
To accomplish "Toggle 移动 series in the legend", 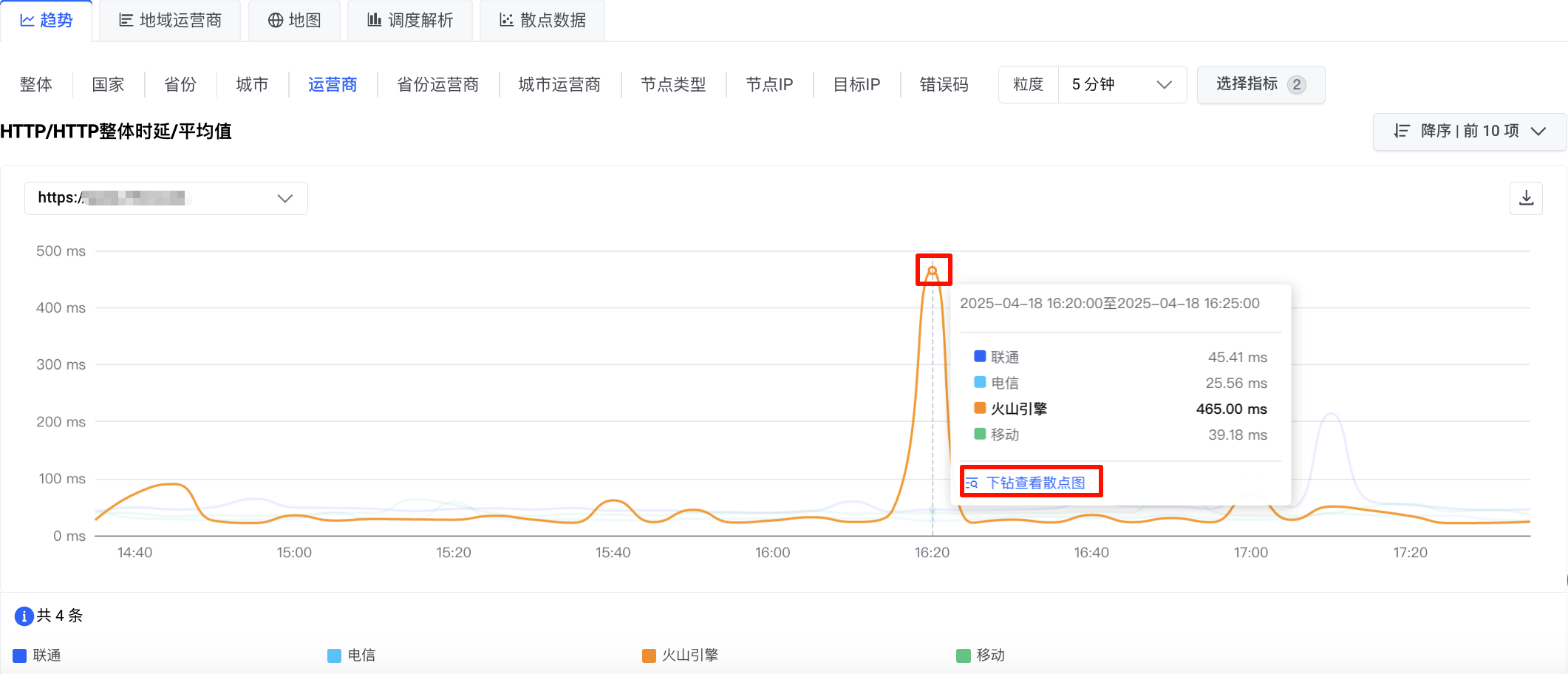I will coord(981,656).
